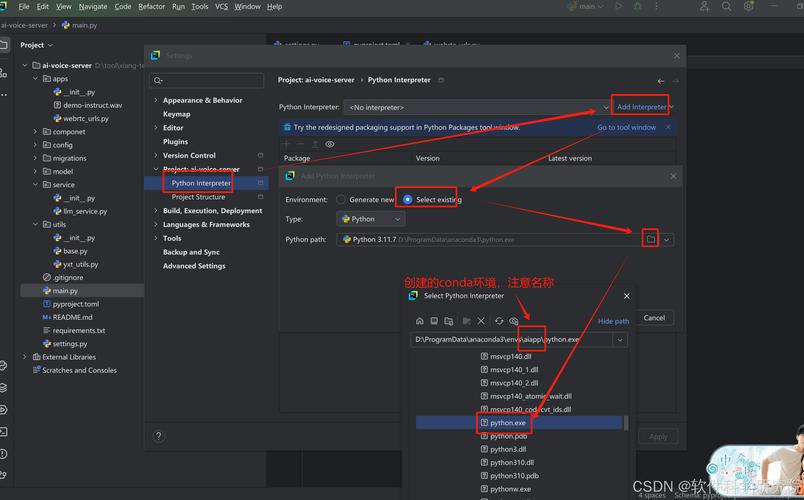This screenshot has height=500, width=804.
Task: Select the Generate new environment radio button
Action: click(x=340, y=199)
